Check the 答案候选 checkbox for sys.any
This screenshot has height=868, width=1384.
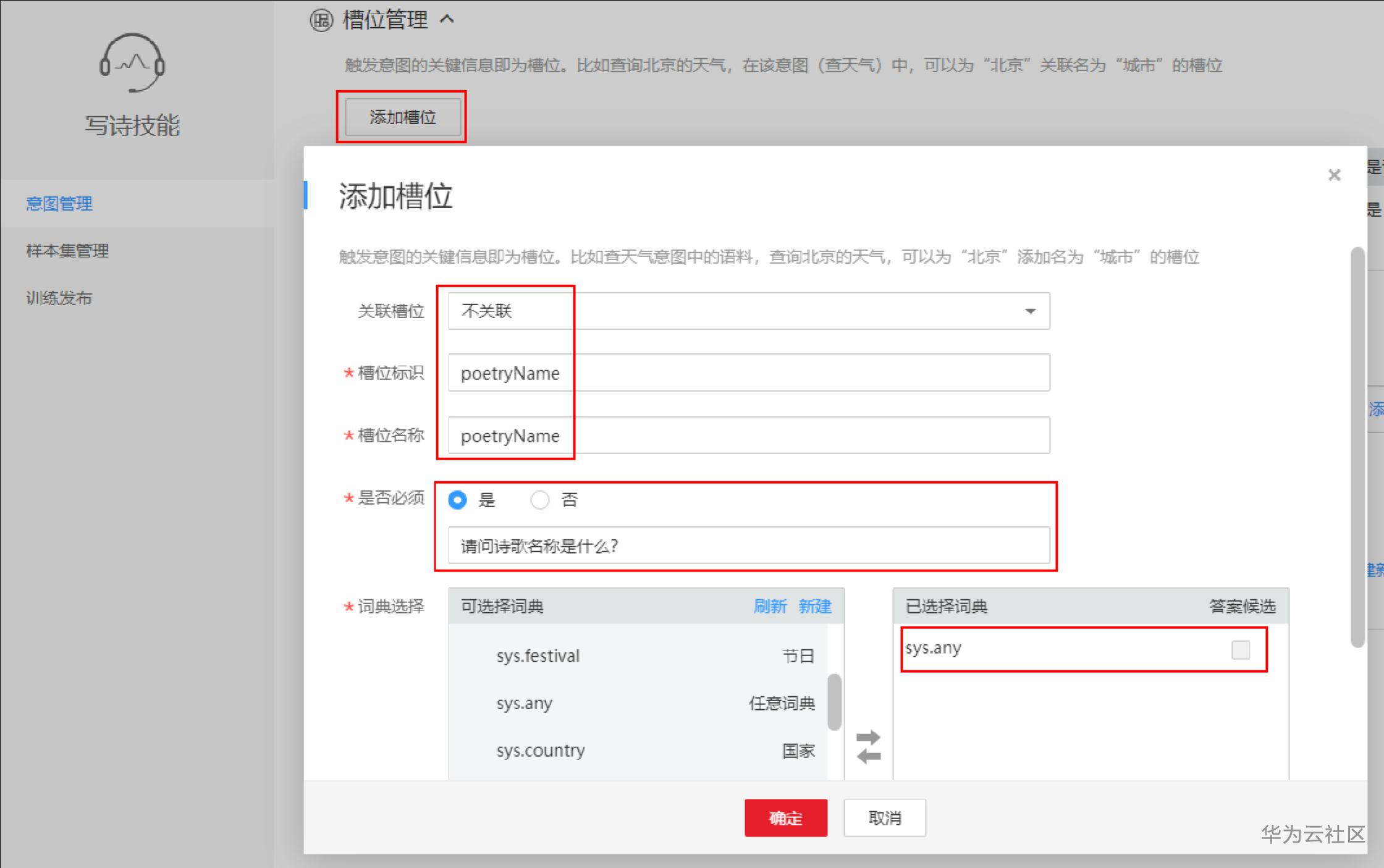tap(1240, 649)
